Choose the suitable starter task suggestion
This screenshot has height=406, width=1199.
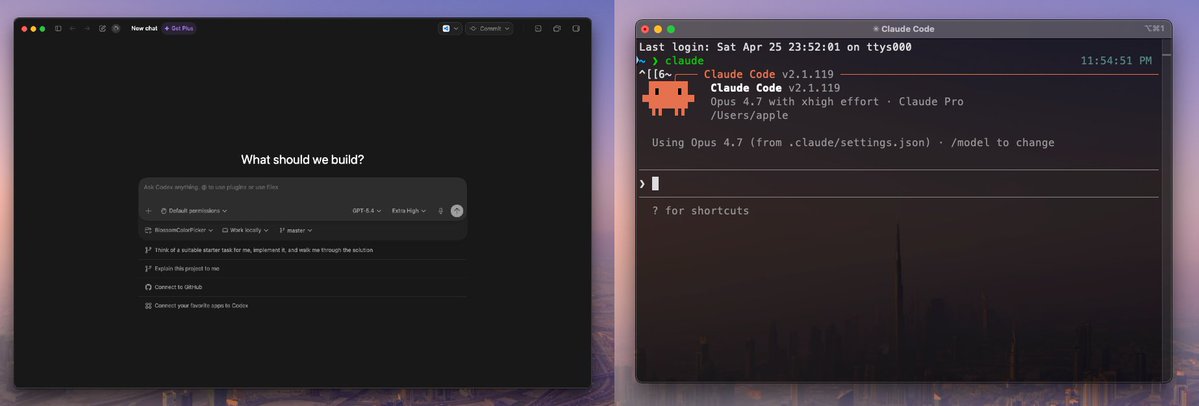coord(302,250)
